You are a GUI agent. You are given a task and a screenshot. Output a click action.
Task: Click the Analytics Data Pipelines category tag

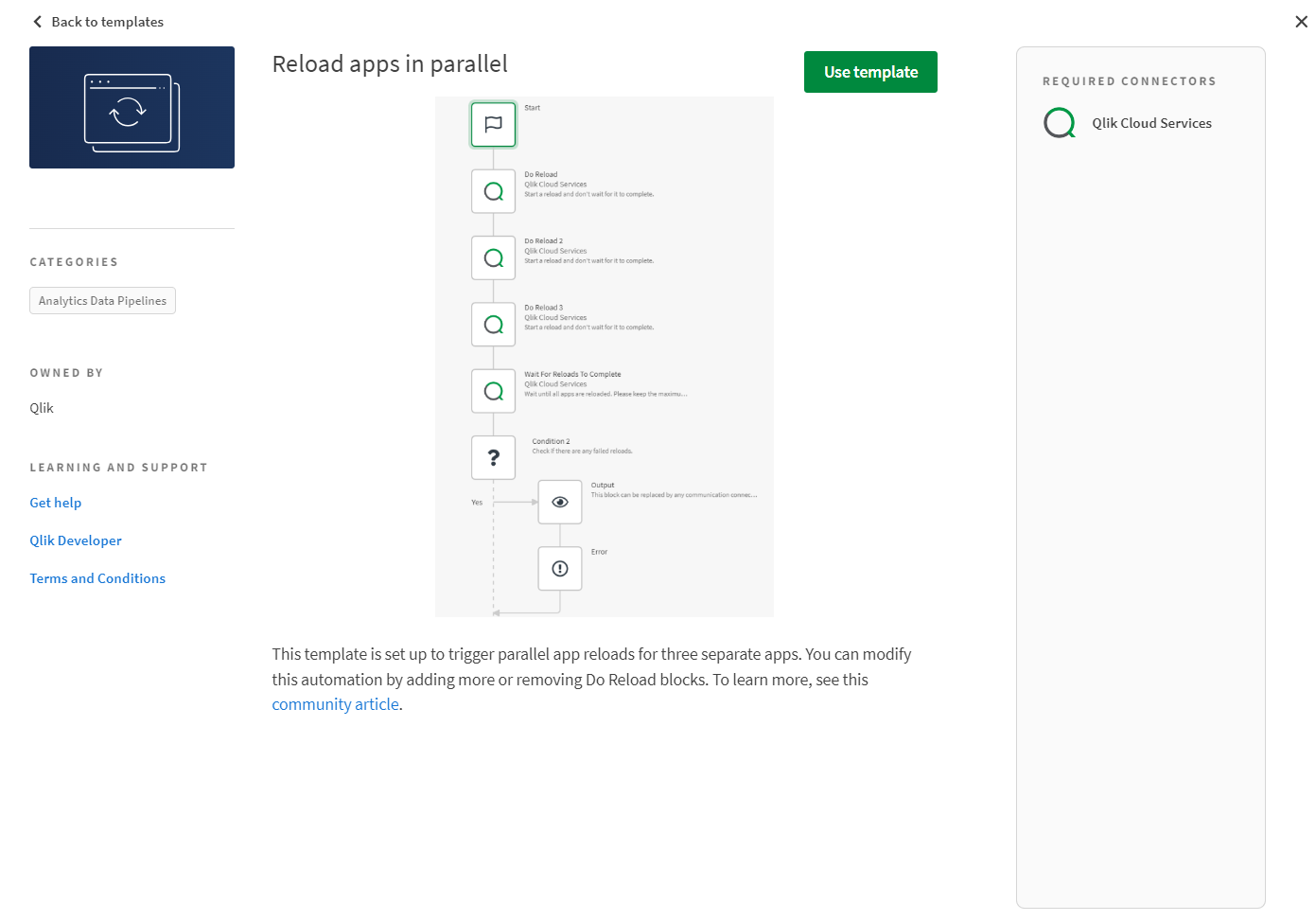pos(102,301)
